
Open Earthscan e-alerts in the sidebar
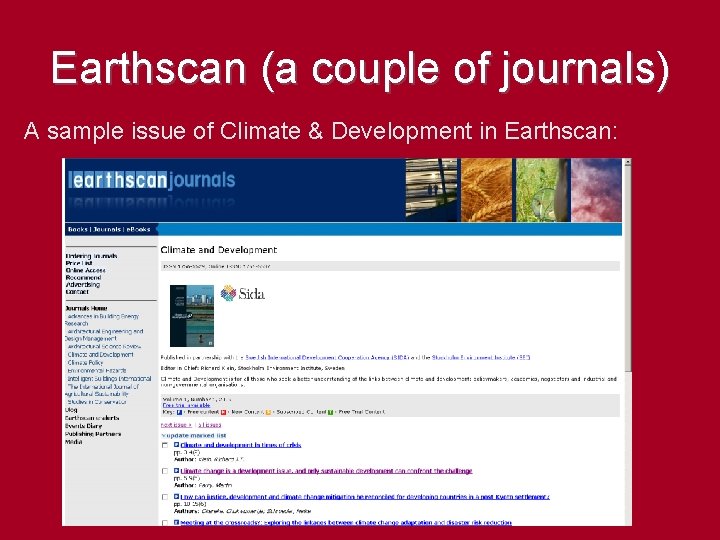(x=92, y=418)
